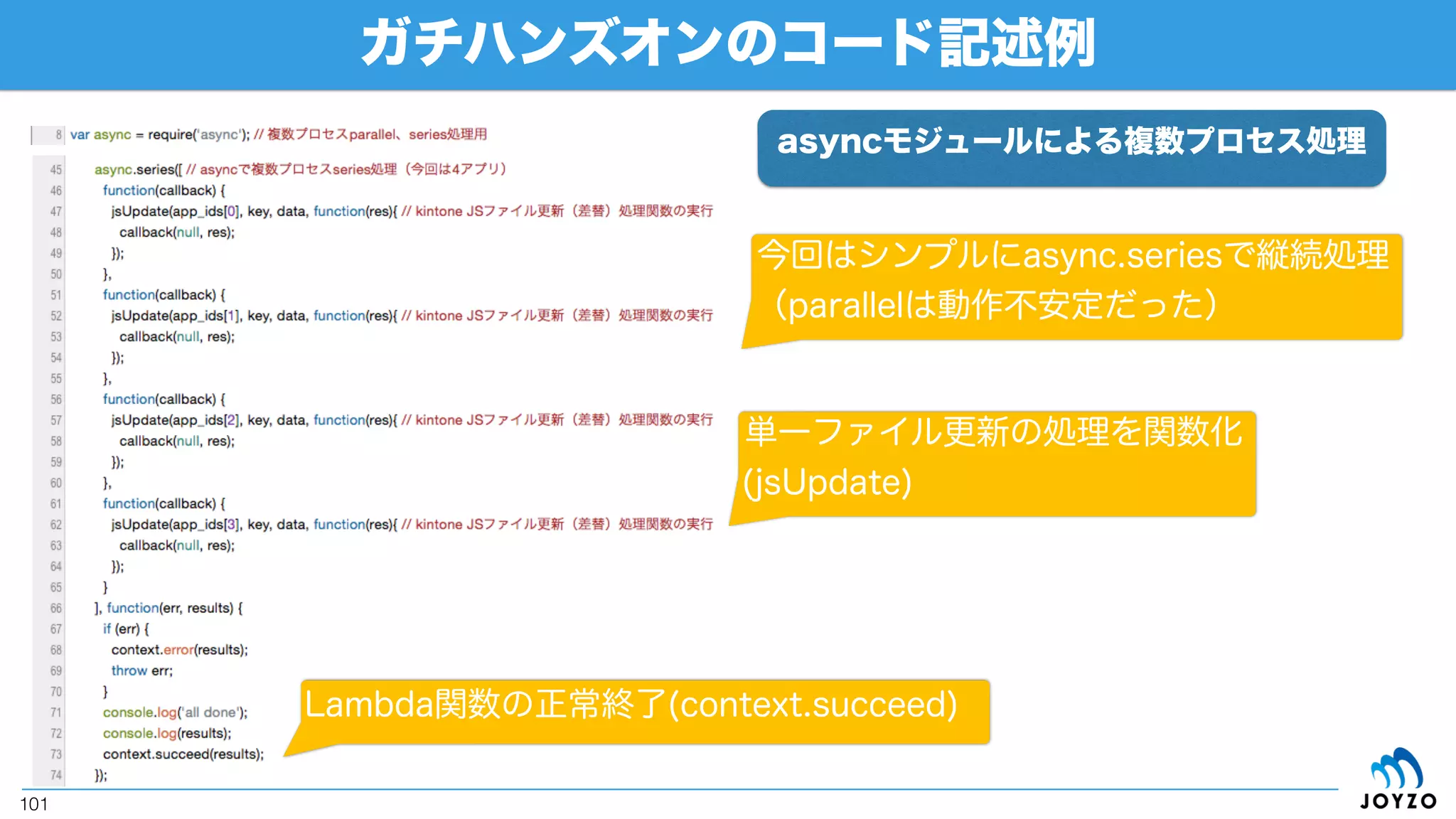This screenshot has height=819, width=1456.
Task: Click function(callback) on line 51
Action: click(x=164, y=295)
